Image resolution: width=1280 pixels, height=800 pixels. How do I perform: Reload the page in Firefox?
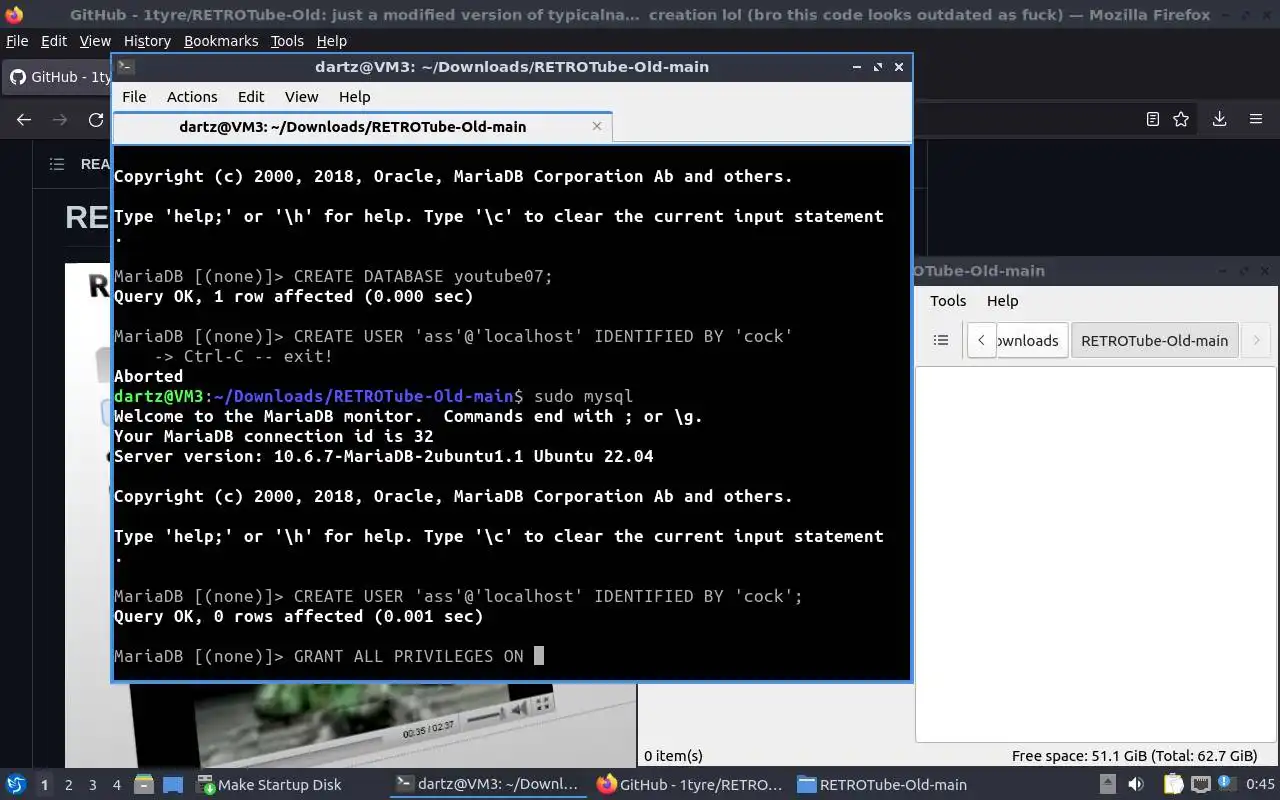[96, 119]
